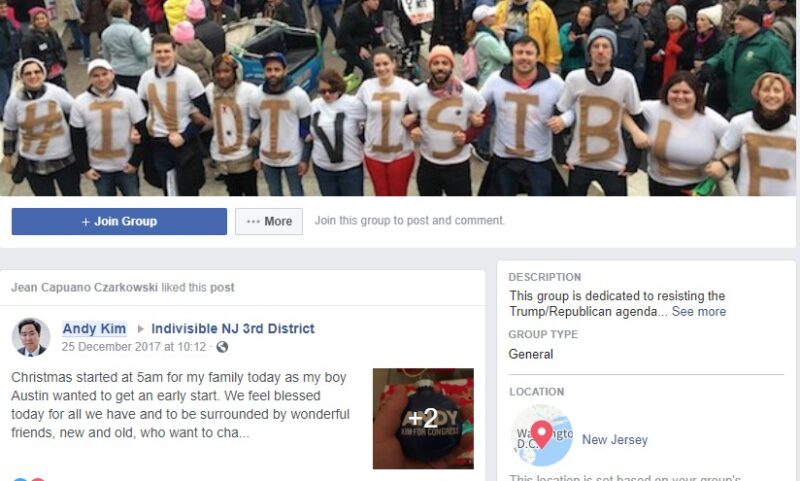Screen dimensions: 800x481
Task: Open the Indivisible NJ 3rd District group link
Action: pyautogui.click(x=233, y=328)
